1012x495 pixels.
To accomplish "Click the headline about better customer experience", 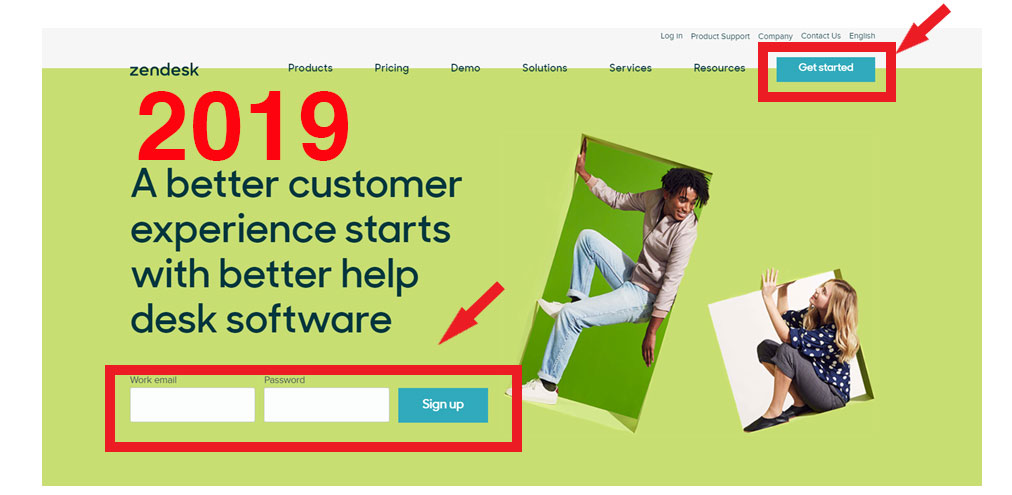I will (x=296, y=252).
